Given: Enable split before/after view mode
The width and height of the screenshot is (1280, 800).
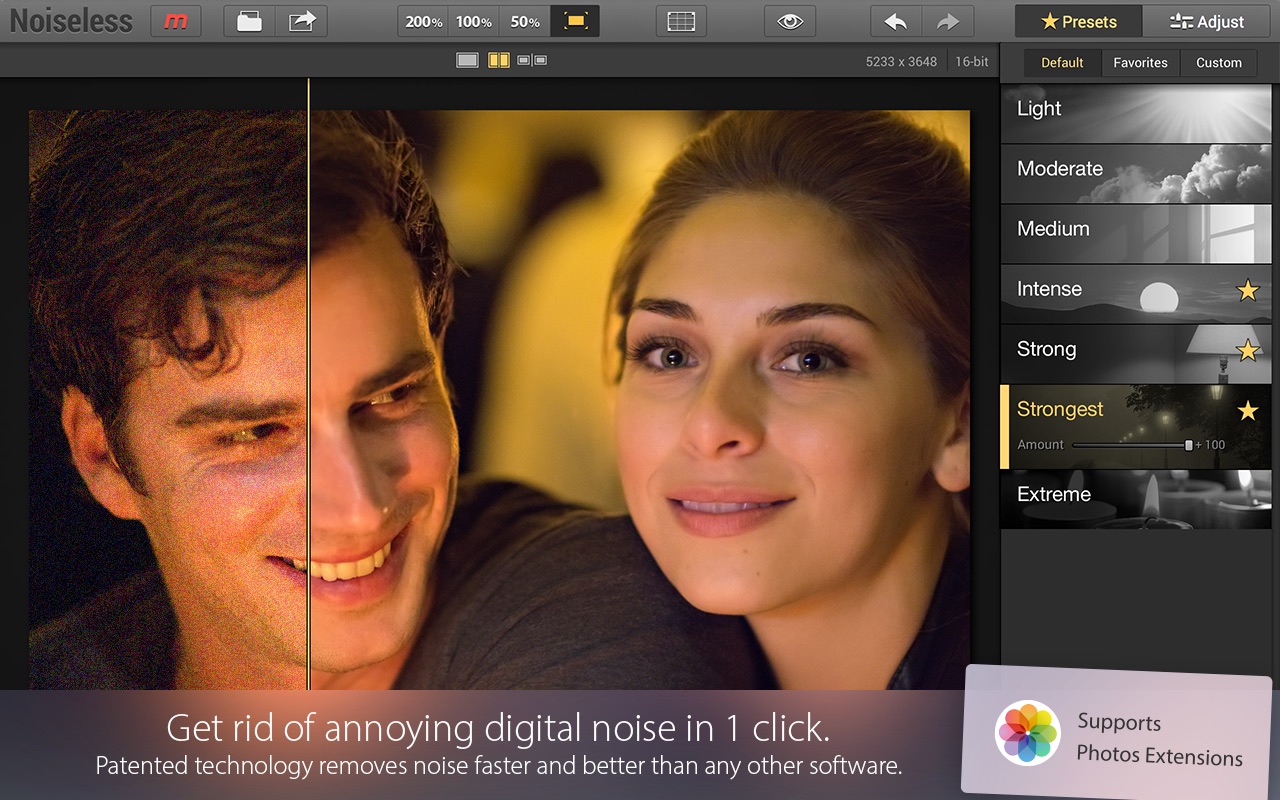Looking at the screenshot, I should (498, 61).
